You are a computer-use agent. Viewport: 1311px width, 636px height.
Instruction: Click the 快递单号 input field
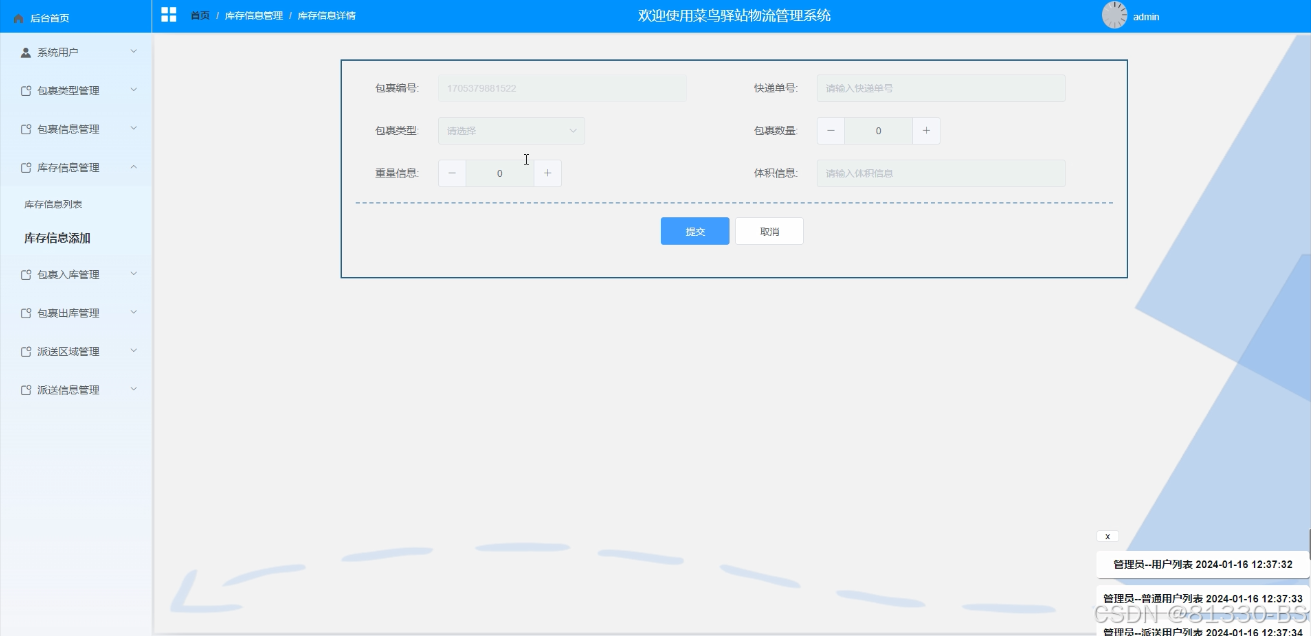tap(941, 88)
